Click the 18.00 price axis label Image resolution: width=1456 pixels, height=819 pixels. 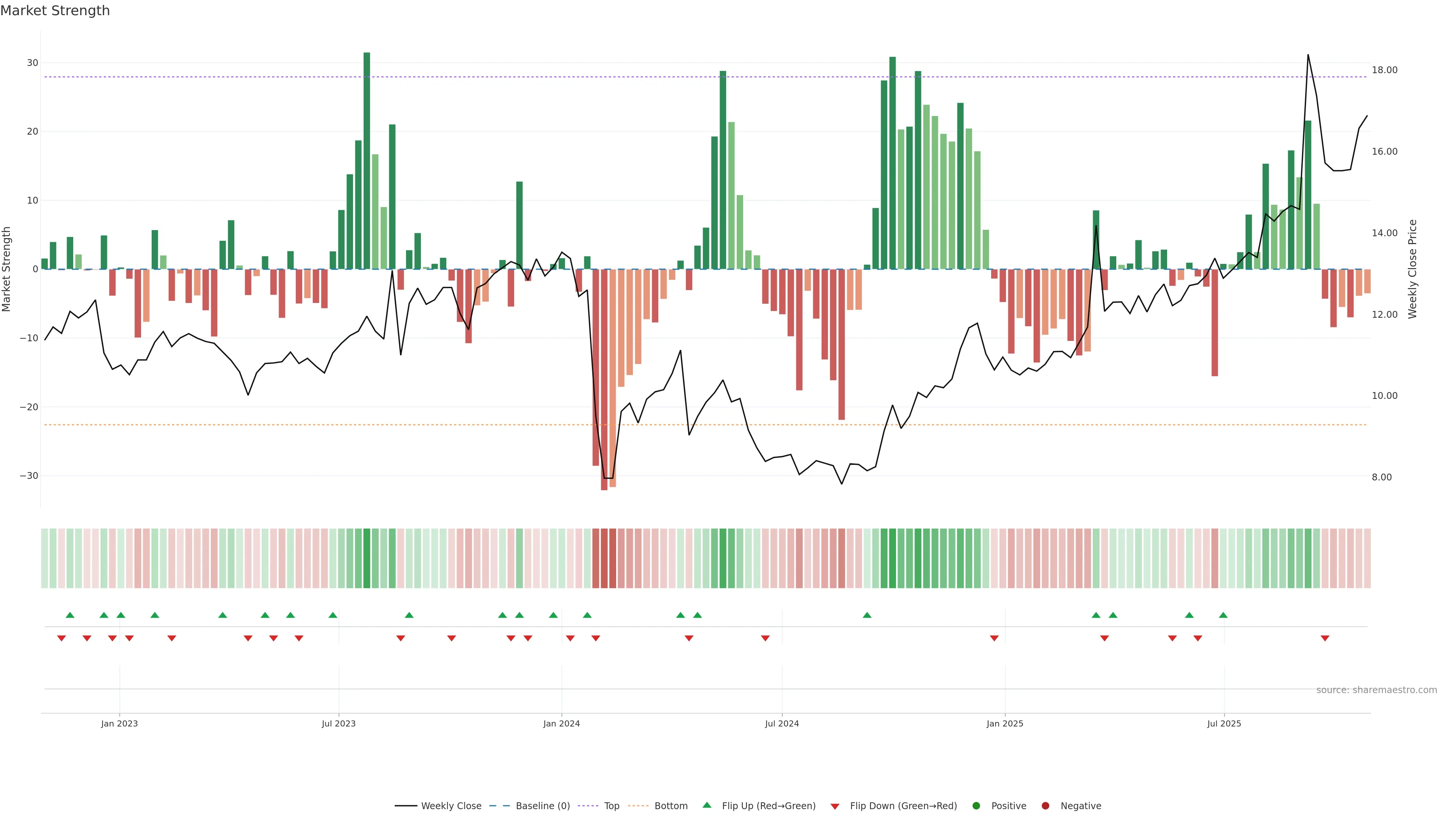[x=1384, y=70]
